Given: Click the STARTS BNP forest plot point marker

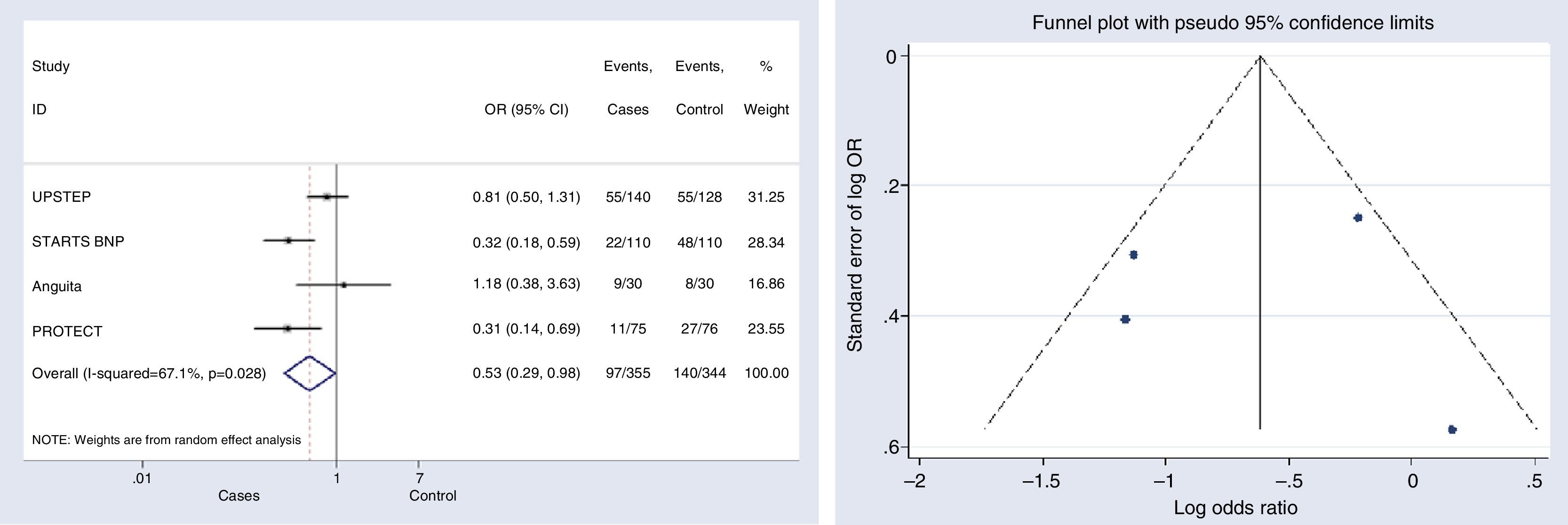Looking at the screenshot, I should click(288, 240).
